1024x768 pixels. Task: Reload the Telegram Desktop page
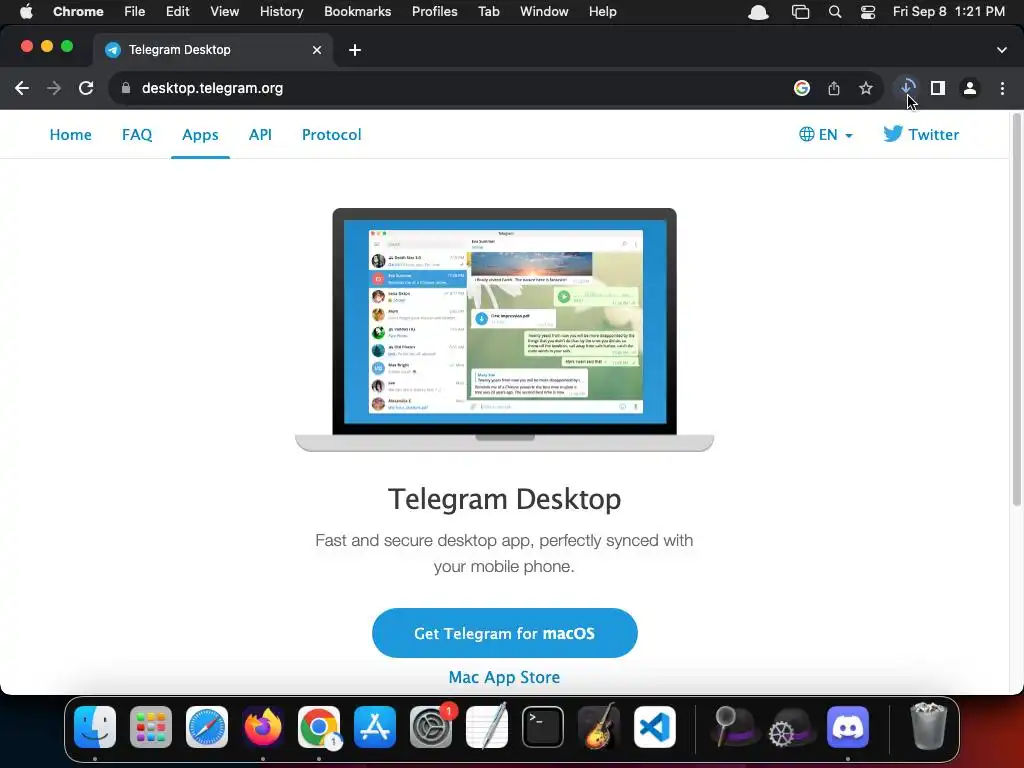point(86,88)
